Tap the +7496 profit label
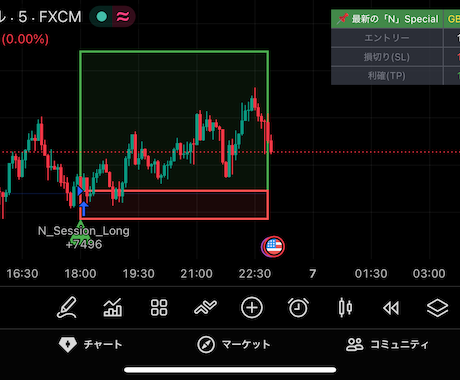 [84, 245]
